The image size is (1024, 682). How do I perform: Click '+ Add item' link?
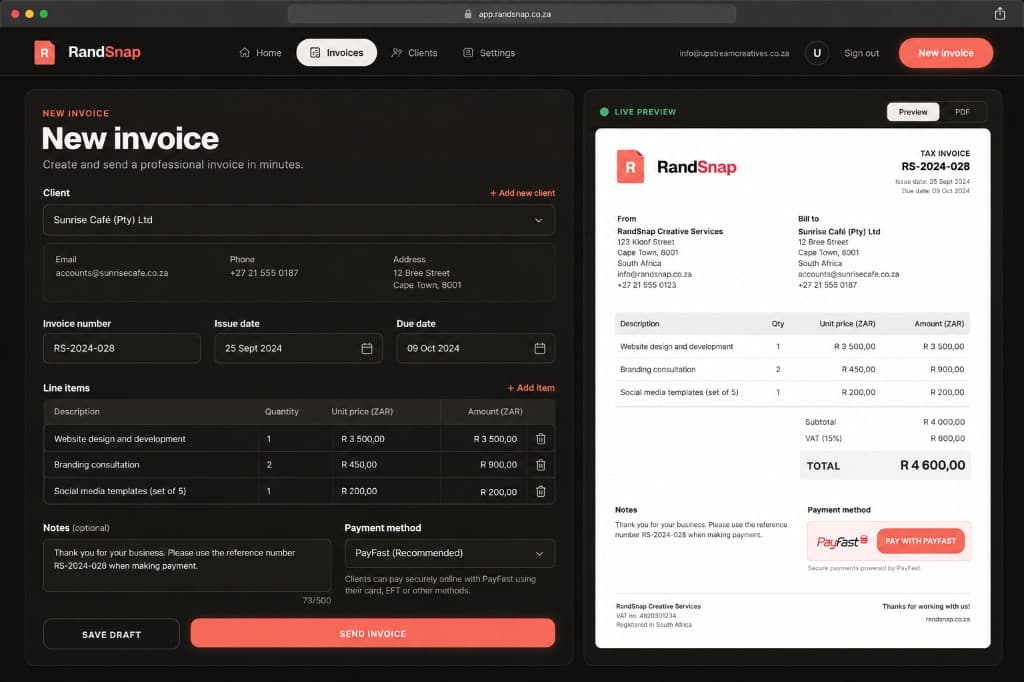pos(531,388)
